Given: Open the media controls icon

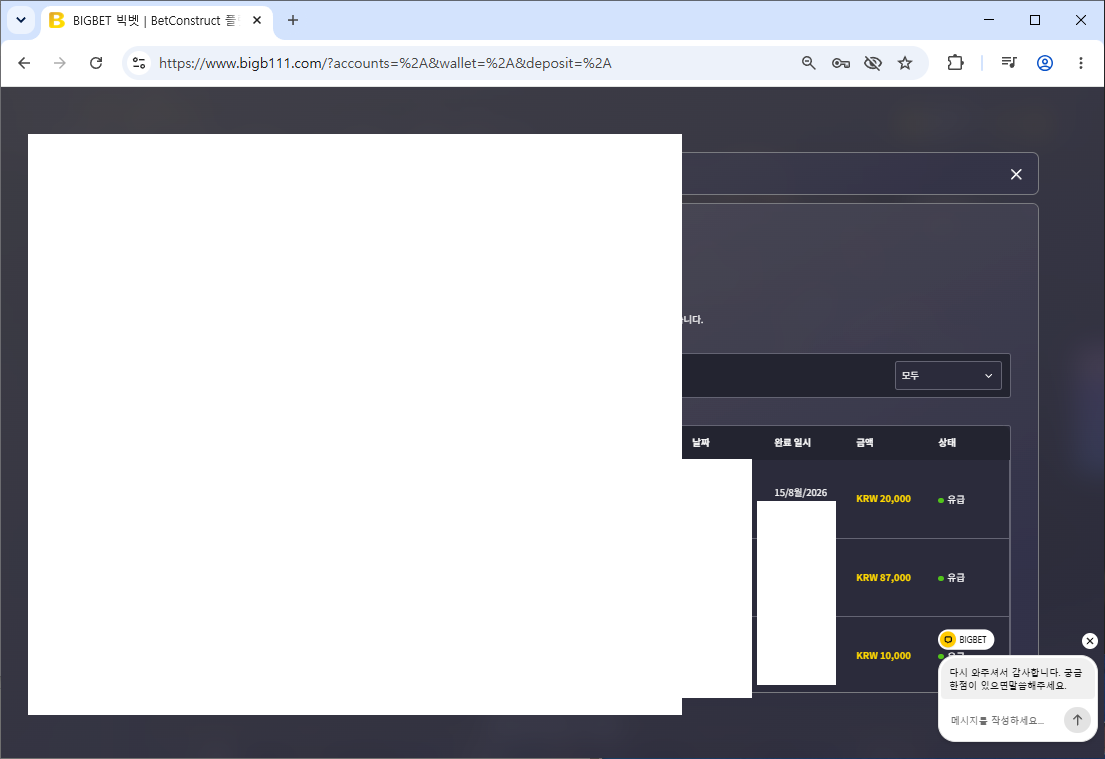Looking at the screenshot, I should [x=1008, y=63].
